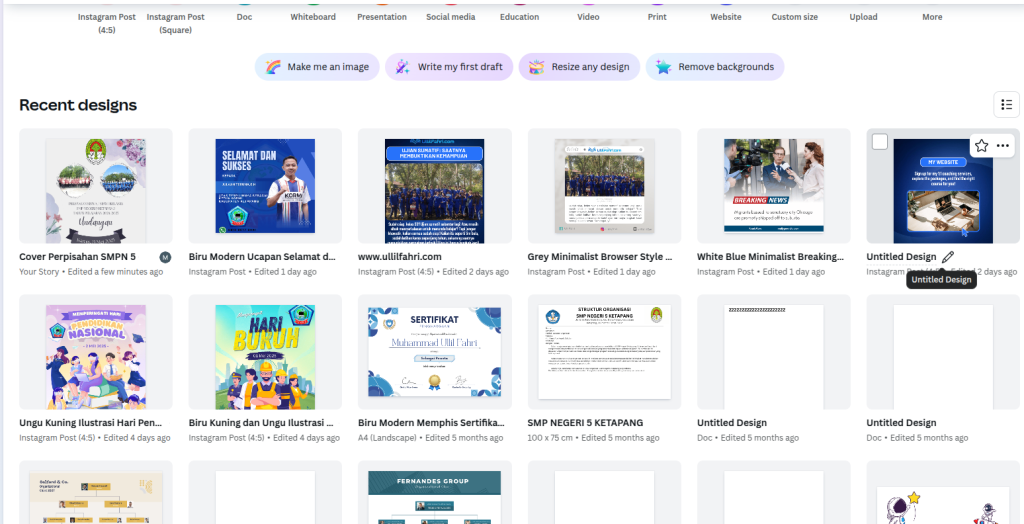This screenshot has height=524, width=1024.
Task: Click the title "Biru Kuning dan Ungu Ilustrasi ..."
Action: [261, 423]
